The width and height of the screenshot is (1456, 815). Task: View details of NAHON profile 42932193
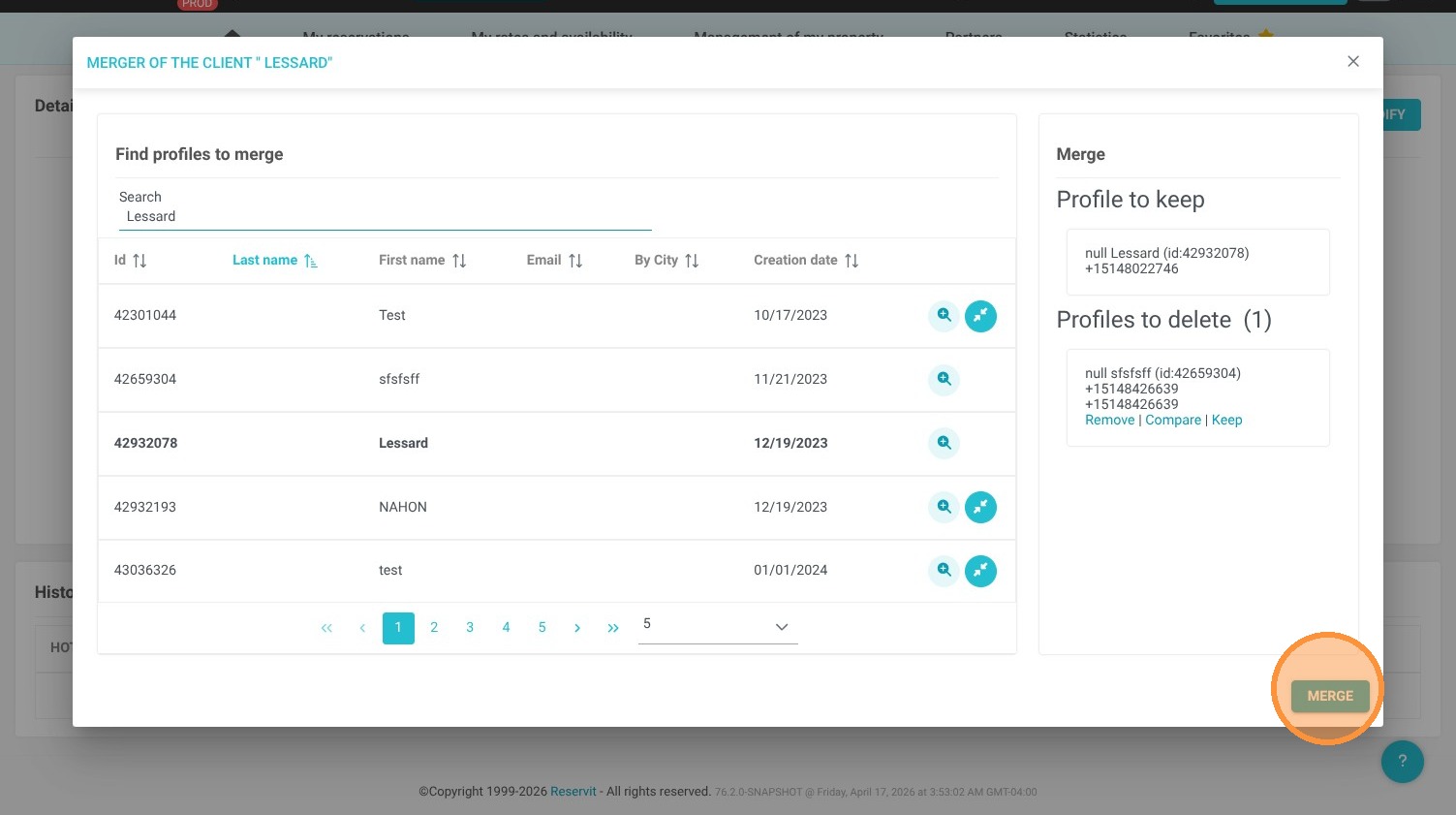tap(944, 507)
